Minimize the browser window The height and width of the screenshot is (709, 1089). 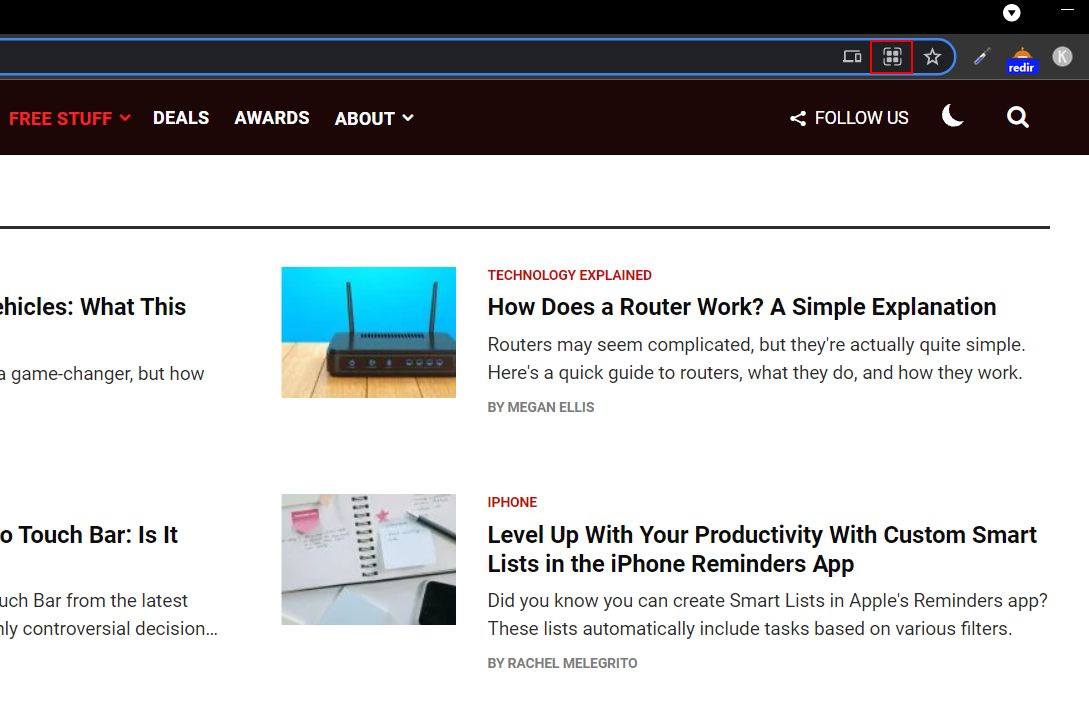(x=1067, y=10)
